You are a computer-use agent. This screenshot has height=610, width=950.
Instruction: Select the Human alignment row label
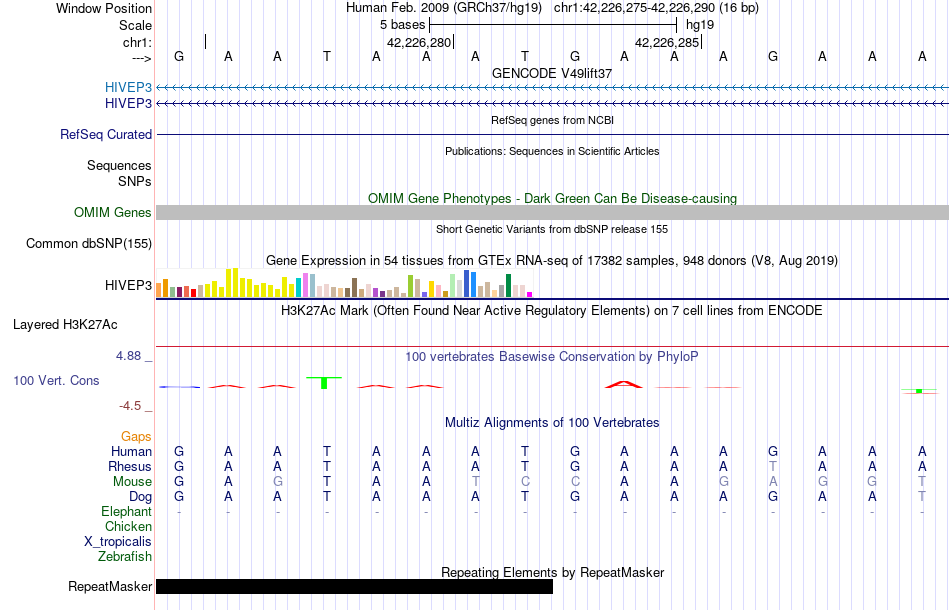tap(131, 451)
